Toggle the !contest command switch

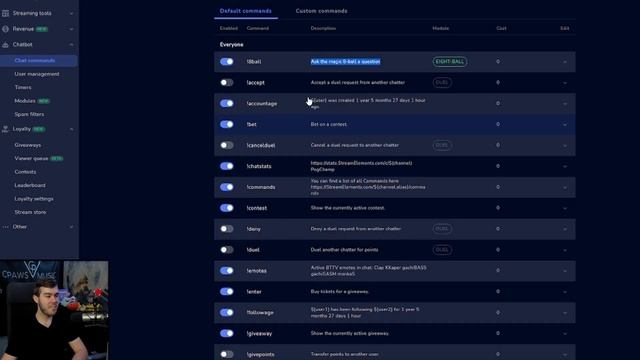[227, 208]
